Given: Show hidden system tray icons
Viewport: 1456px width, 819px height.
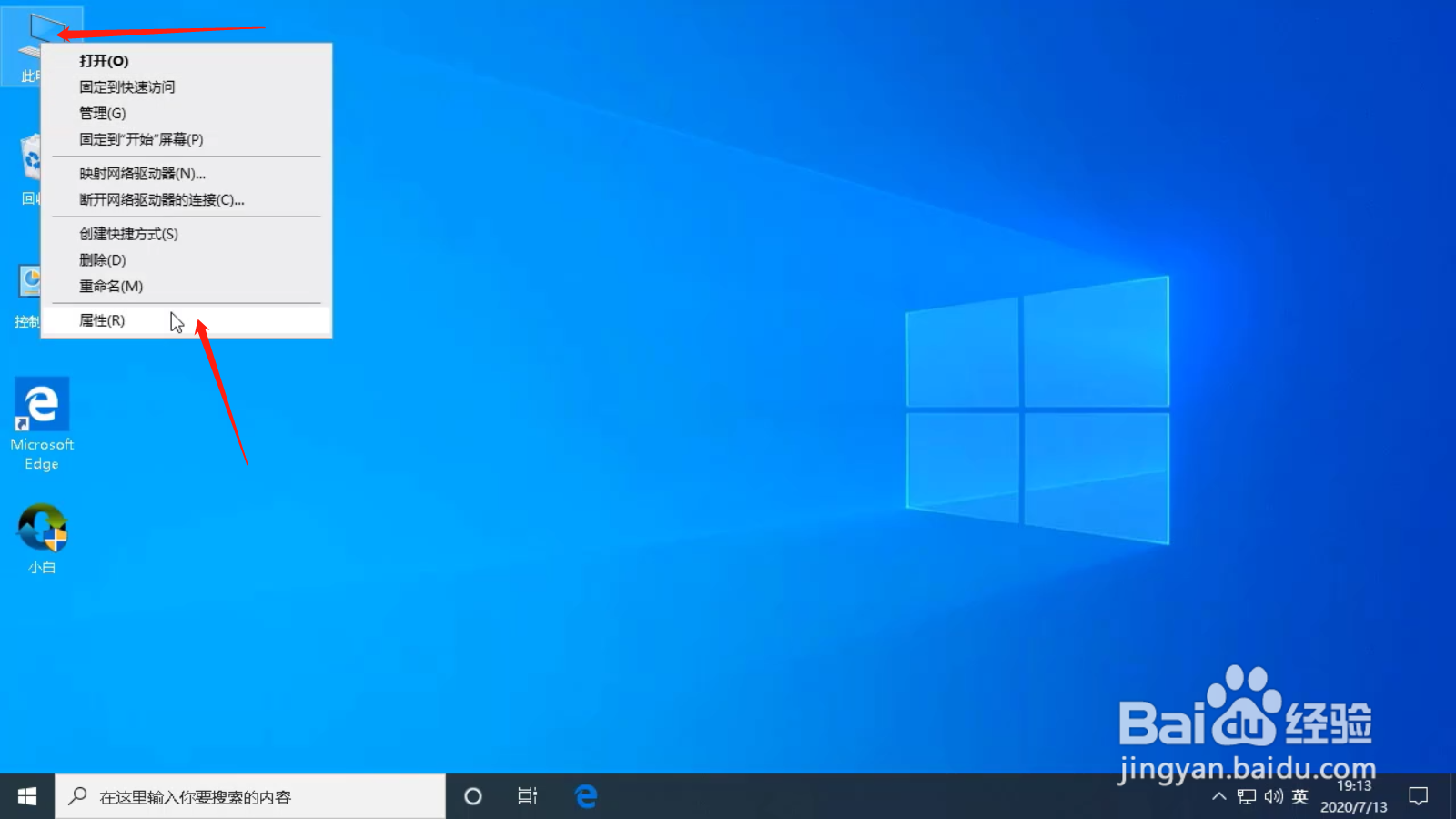Looking at the screenshot, I should point(1219,797).
